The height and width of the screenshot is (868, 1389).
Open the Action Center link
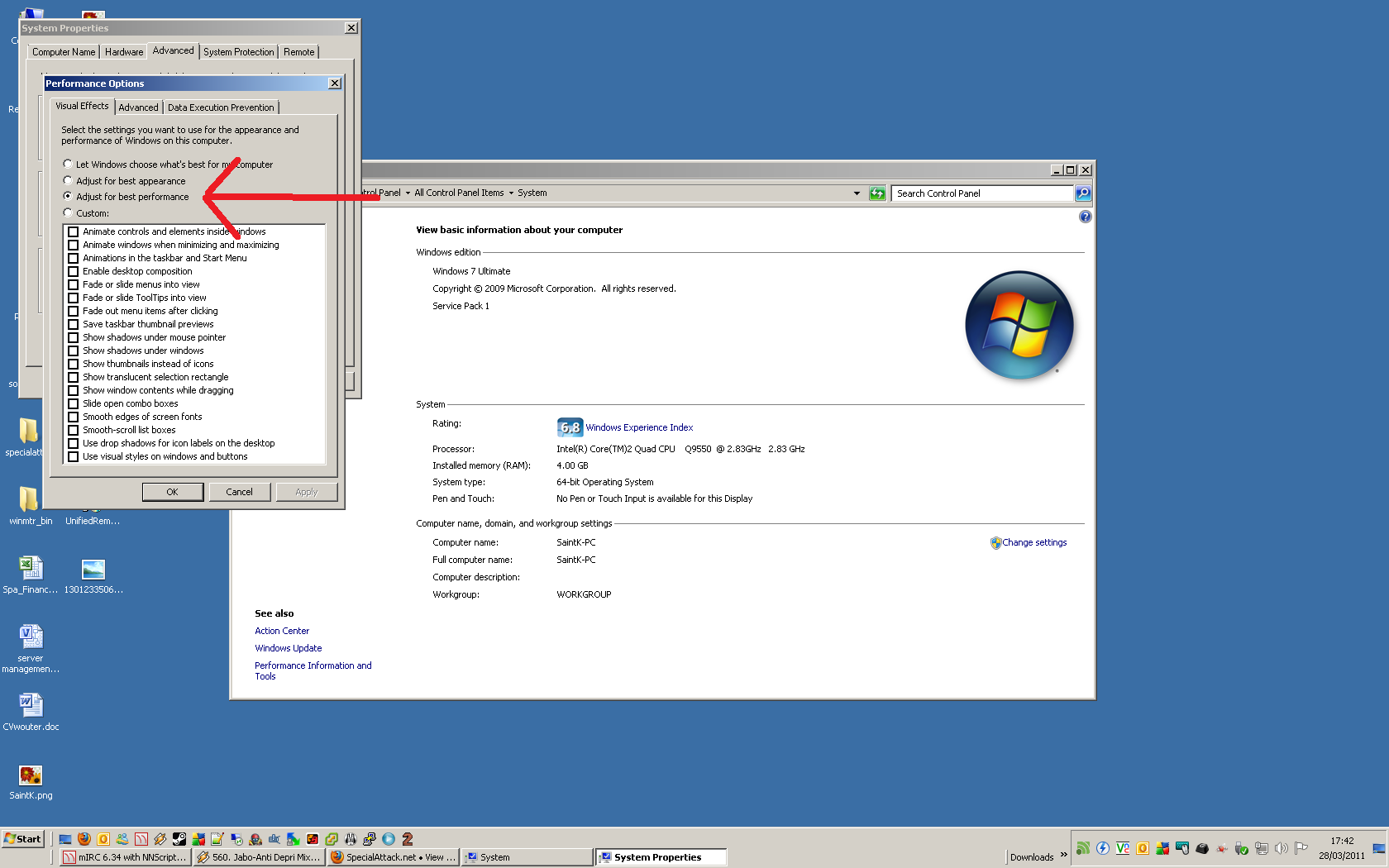(x=282, y=631)
